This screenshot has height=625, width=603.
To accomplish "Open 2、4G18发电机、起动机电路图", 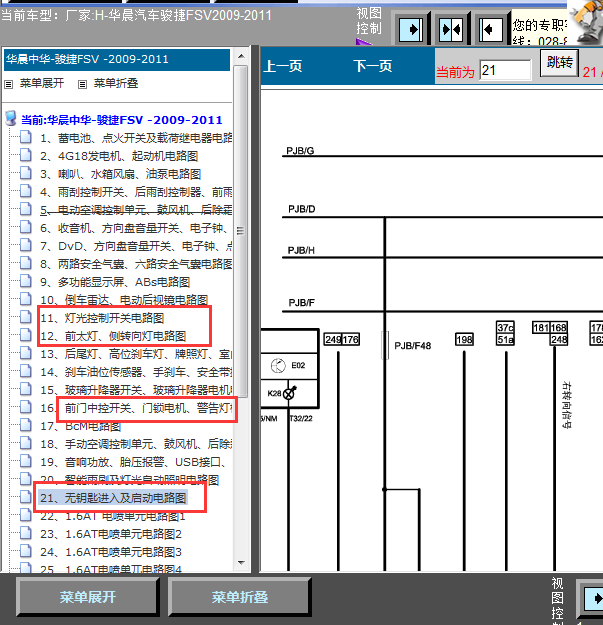I will [119, 156].
